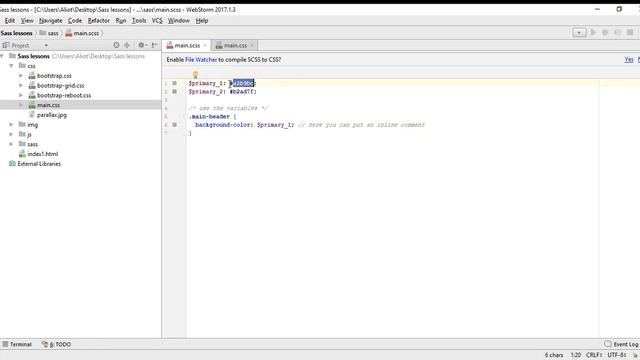This screenshot has height=360, width=640.
Task: Click the collapse-all icon in Project panel header
Action: pyautogui.click(x=127, y=45)
